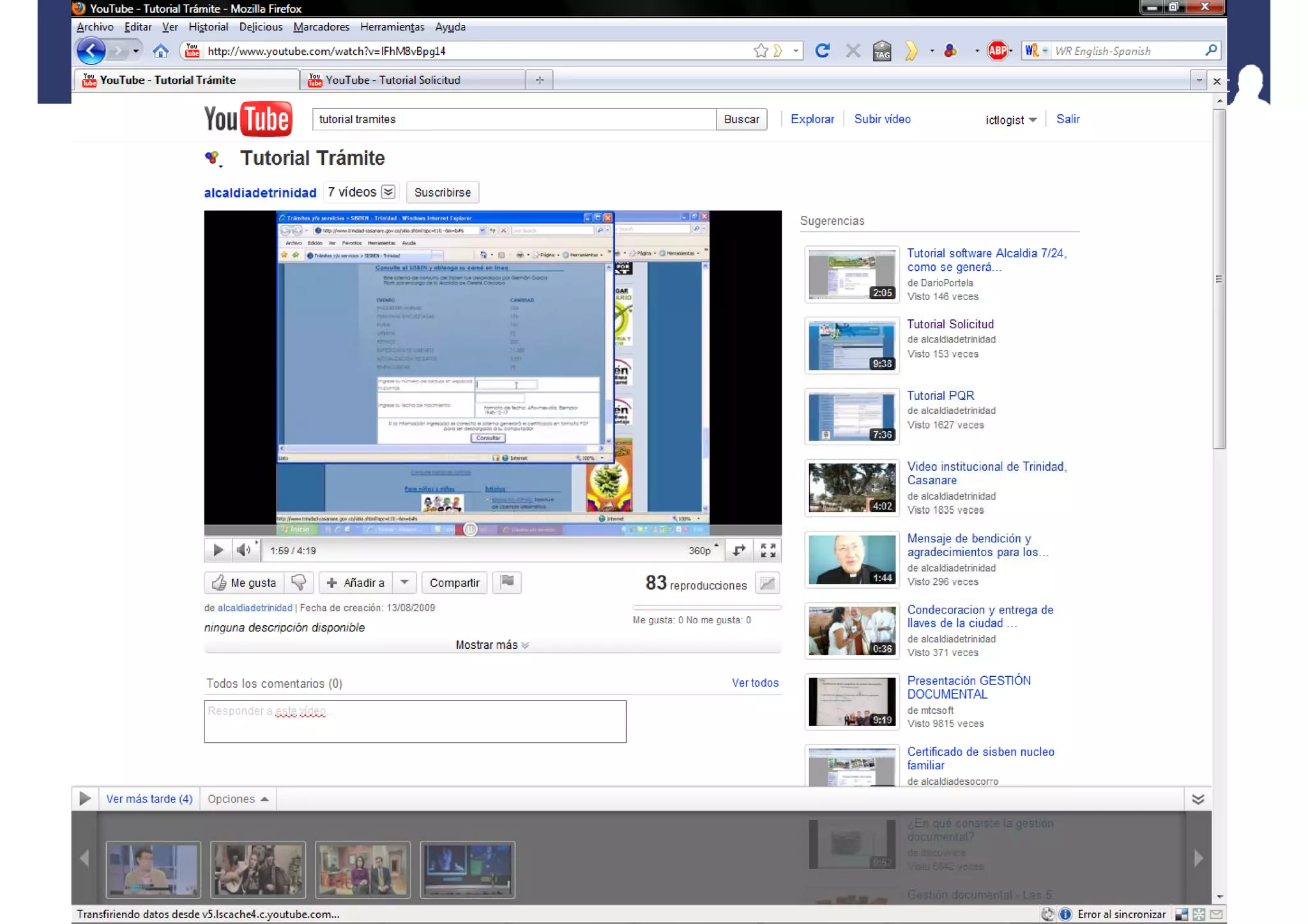
Task: Click the Delicious TAG toolbar icon
Action: click(881, 50)
